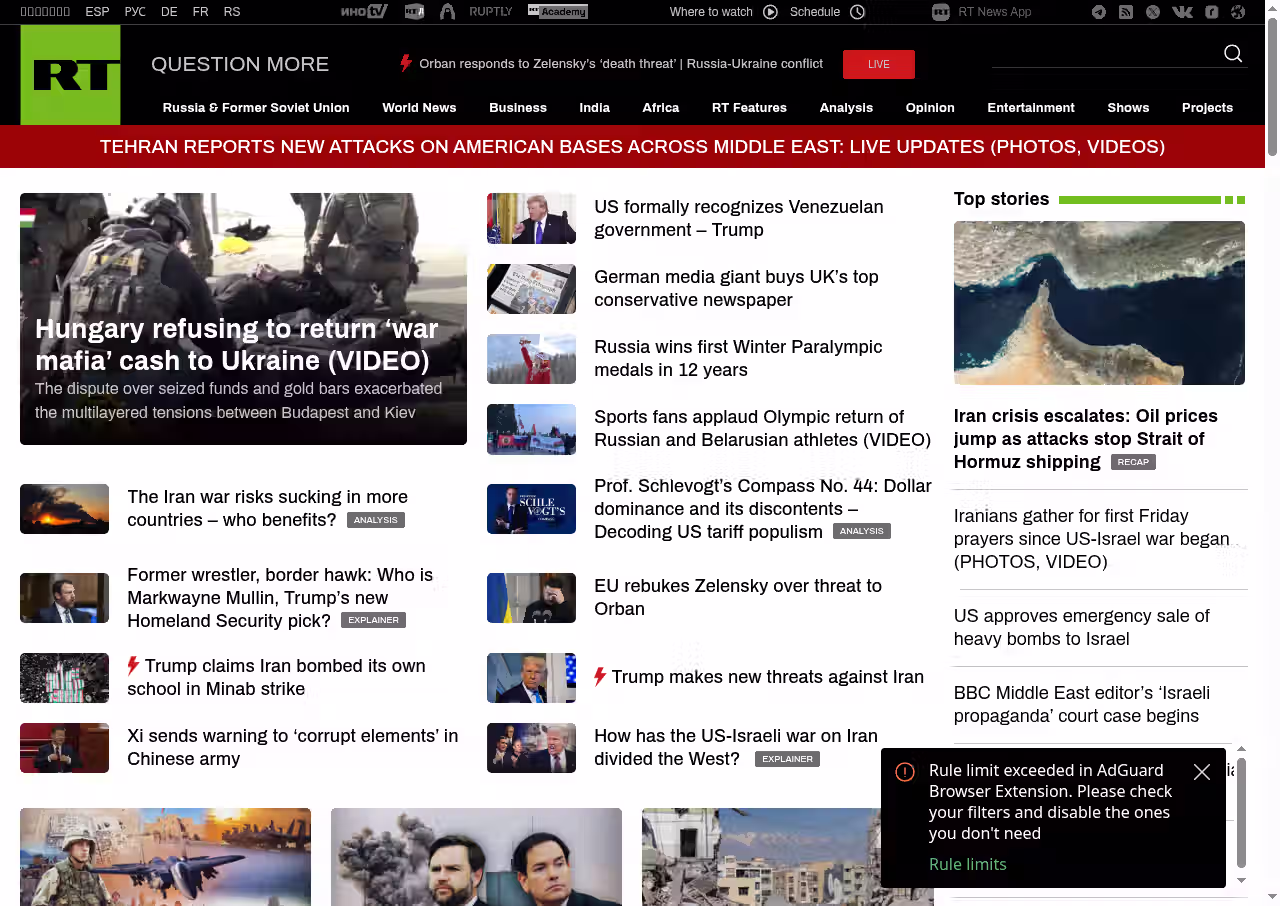Image resolution: width=1280 pixels, height=906 pixels.
Task: Open the X (Twitter) social icon
Action: click(1153, 12)
